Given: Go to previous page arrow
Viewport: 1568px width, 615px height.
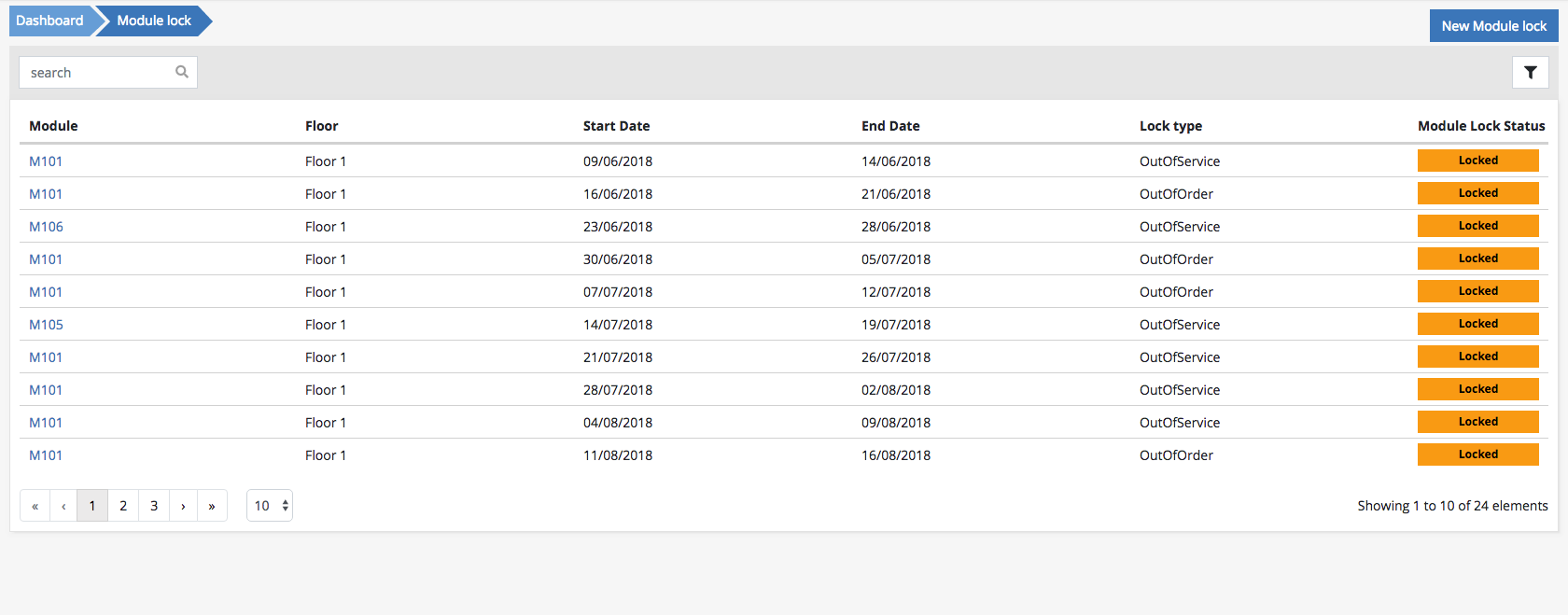Looking at the screenshot, I should tap(63, 506).
